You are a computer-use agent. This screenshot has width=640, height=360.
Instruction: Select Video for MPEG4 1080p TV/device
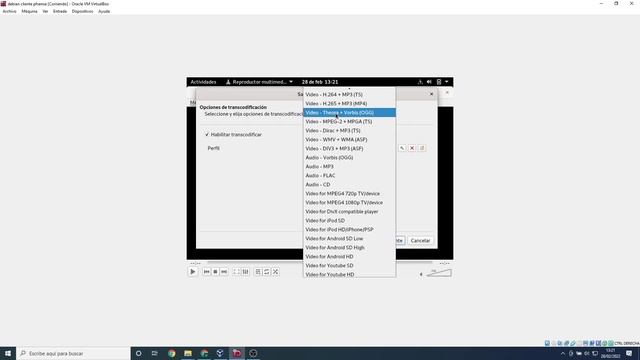[349, 202]
